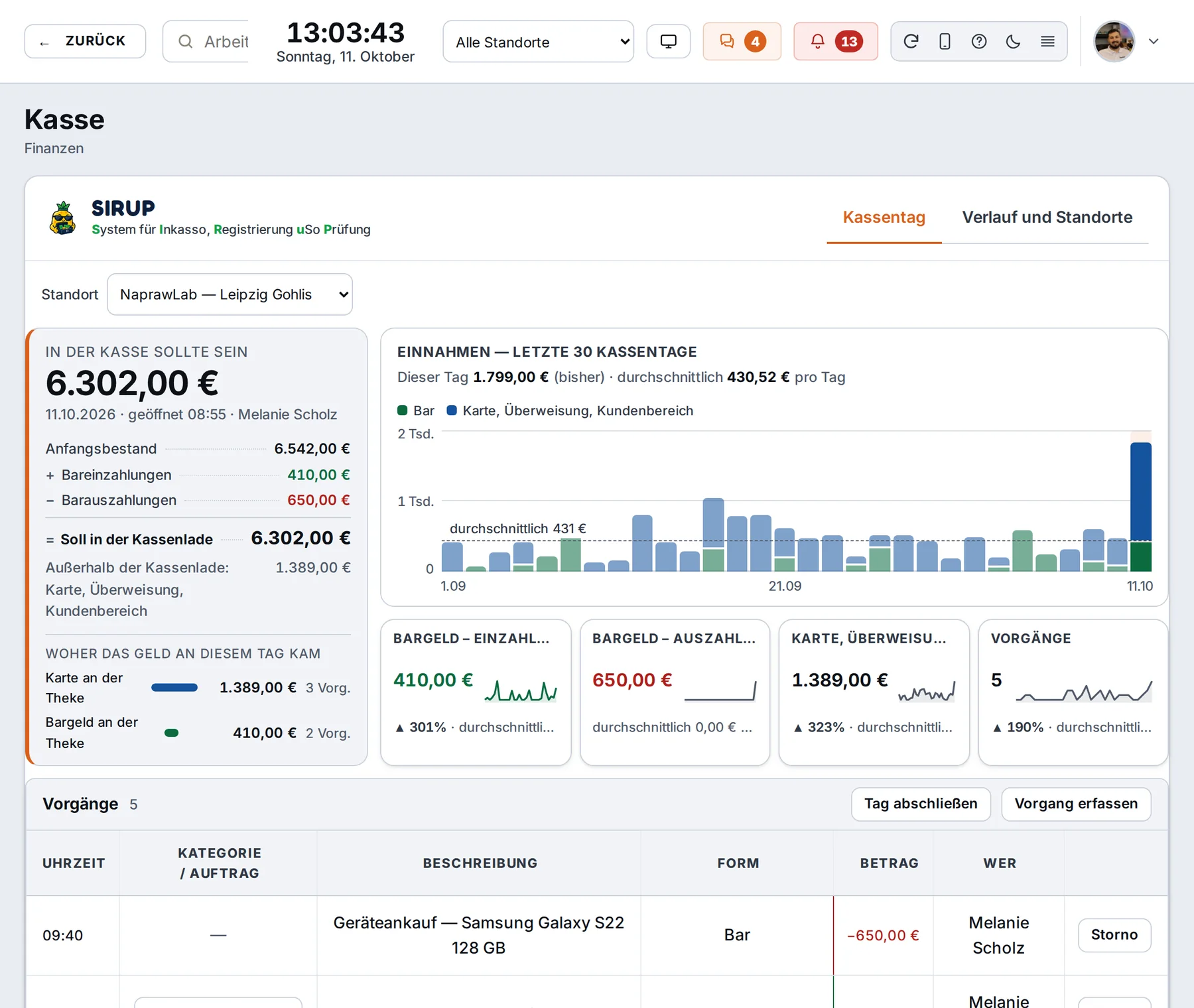Focus the Arbeit search field
The height and width of the screenshot is (1008, 1194).
pos(207,41)
